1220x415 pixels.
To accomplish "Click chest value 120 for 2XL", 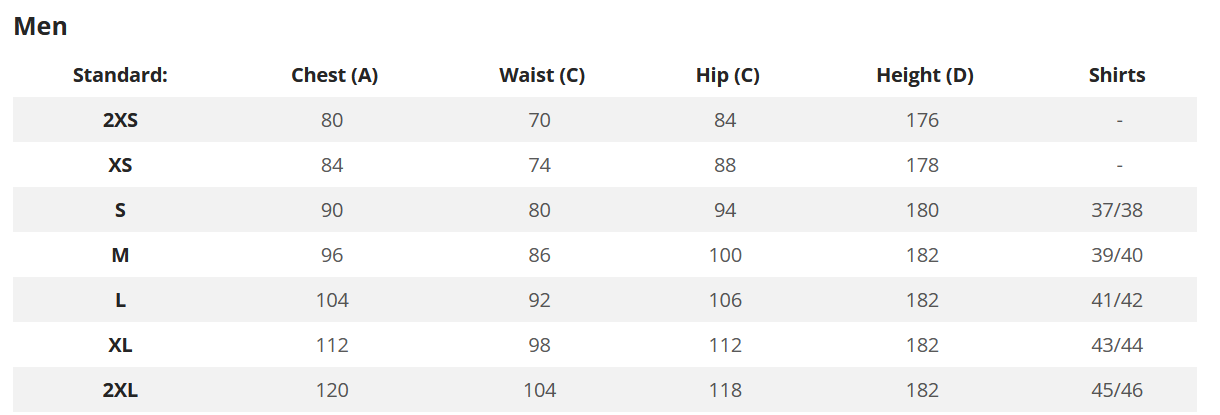I will 332,390.
